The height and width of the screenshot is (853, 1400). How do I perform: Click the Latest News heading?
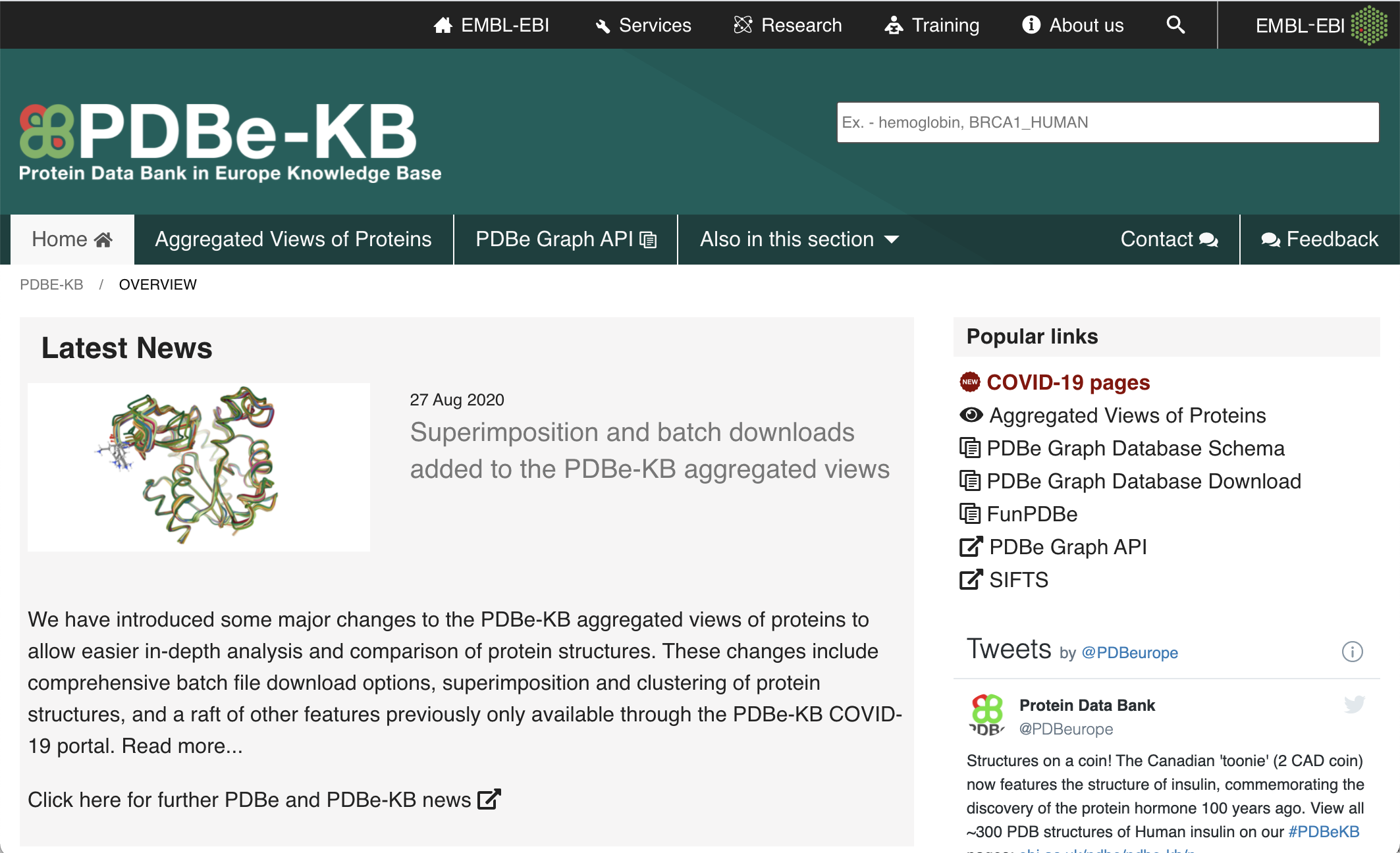coord(126,348)
